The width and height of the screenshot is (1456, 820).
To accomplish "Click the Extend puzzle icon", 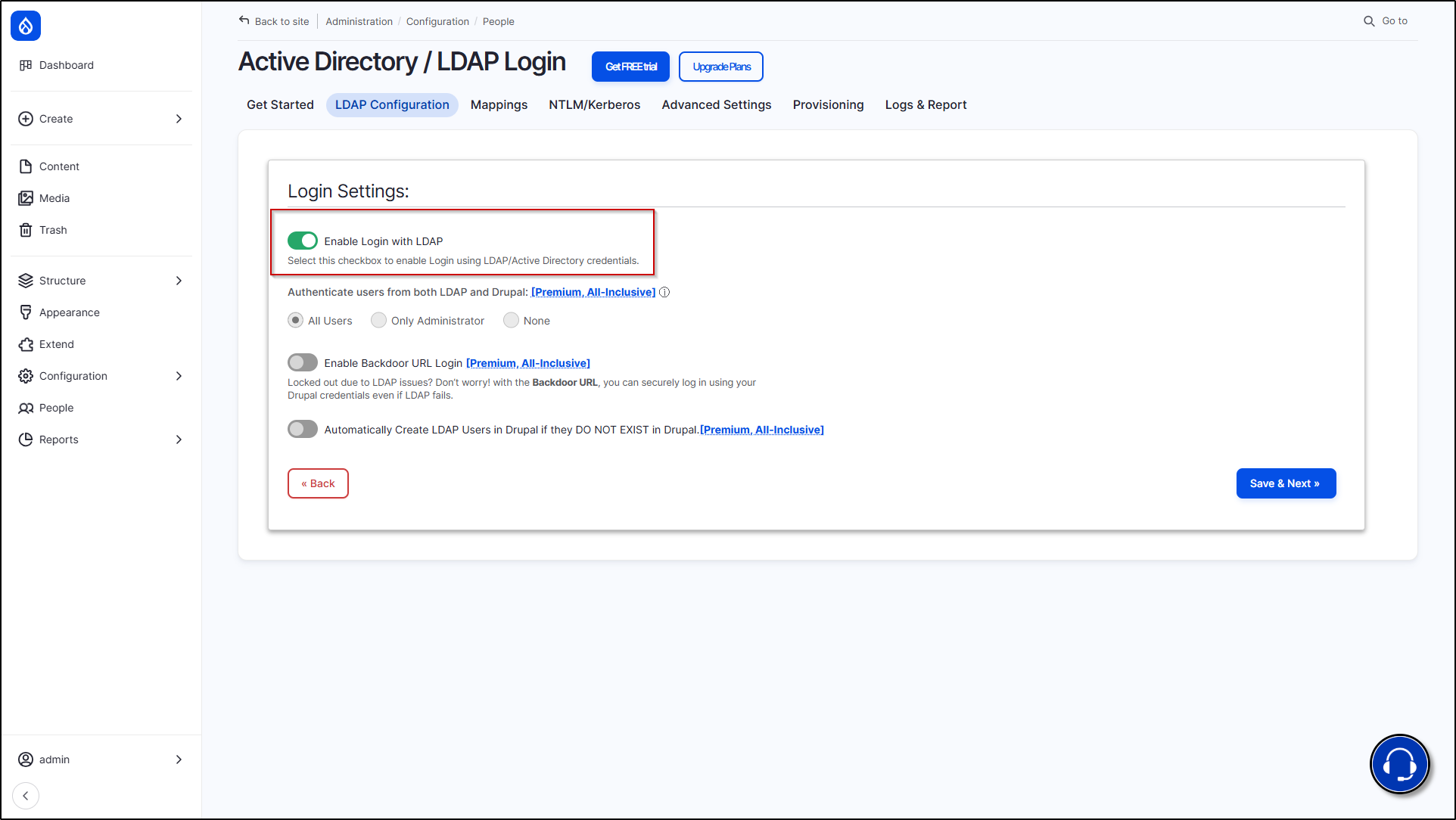I will click(26, 344).
